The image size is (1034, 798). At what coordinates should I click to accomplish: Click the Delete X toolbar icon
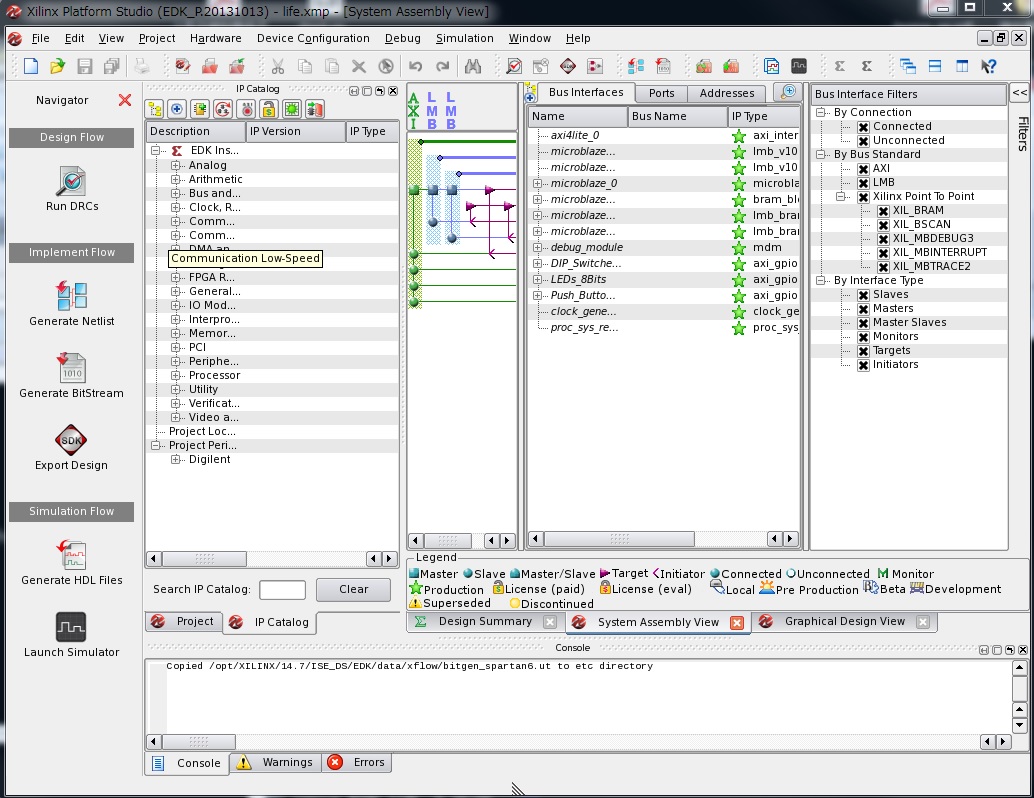359,66
